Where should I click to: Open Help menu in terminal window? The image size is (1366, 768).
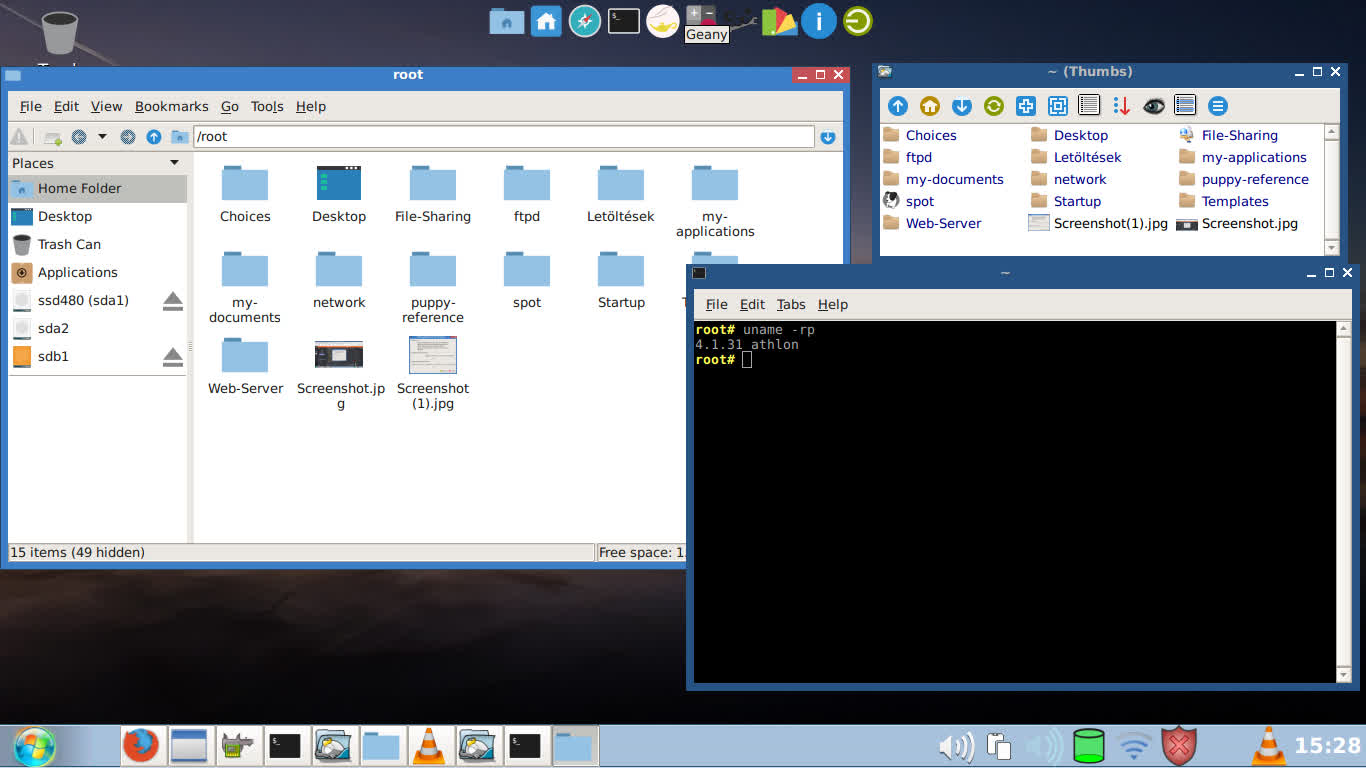click(x=832, y=304)
